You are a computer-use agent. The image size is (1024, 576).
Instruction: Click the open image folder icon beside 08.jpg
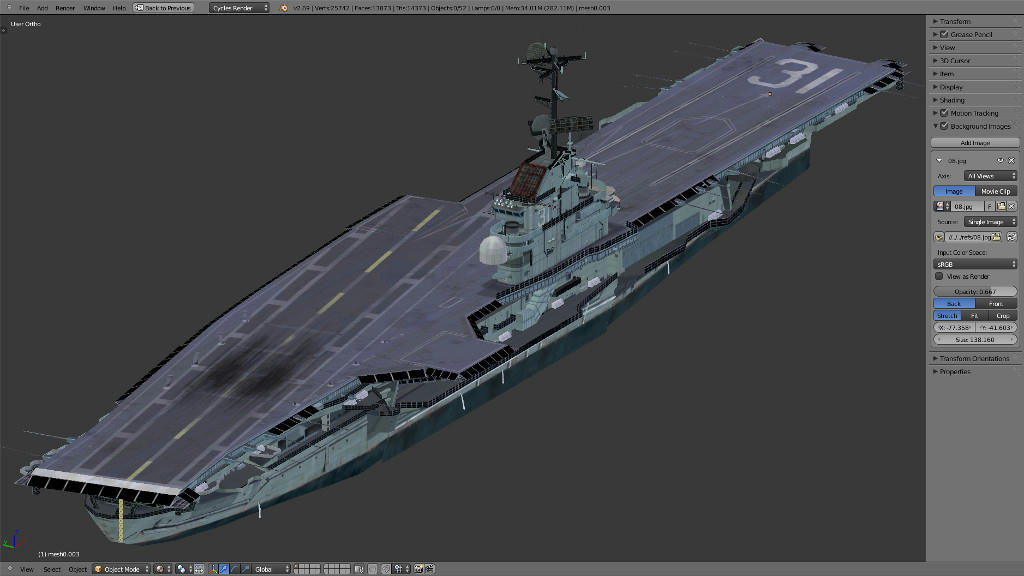1000,205
